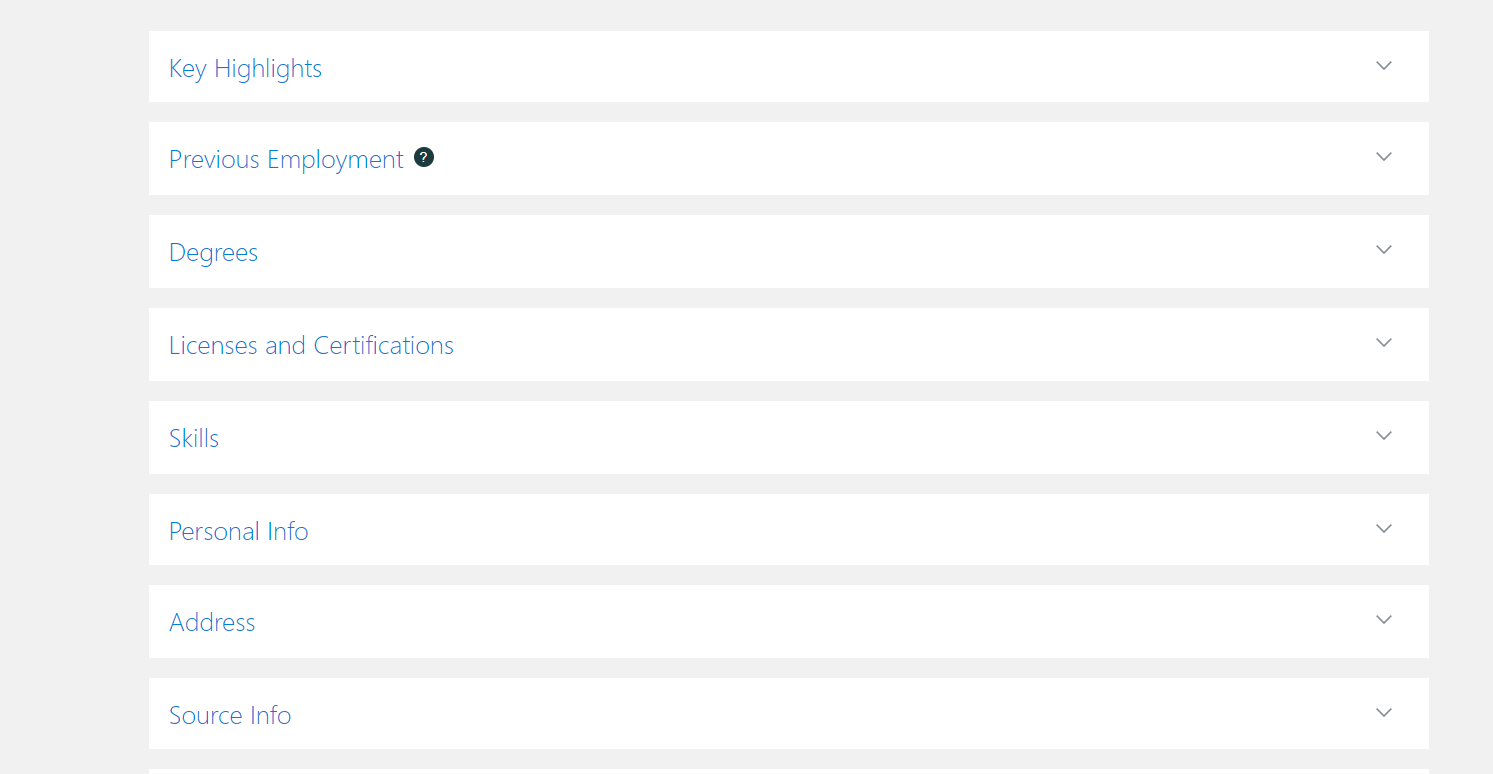Expand the Source Info section
Viewport: 1493px width, 774px height.
pyautogui.click(x=1383, y=713)
